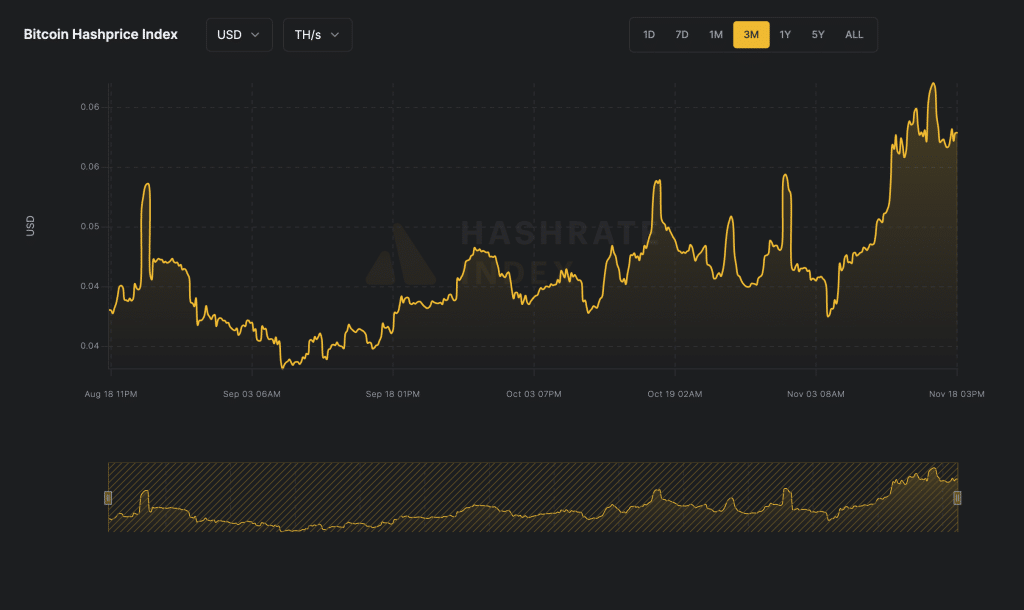Switch to the 7D range

coord(682,35)
